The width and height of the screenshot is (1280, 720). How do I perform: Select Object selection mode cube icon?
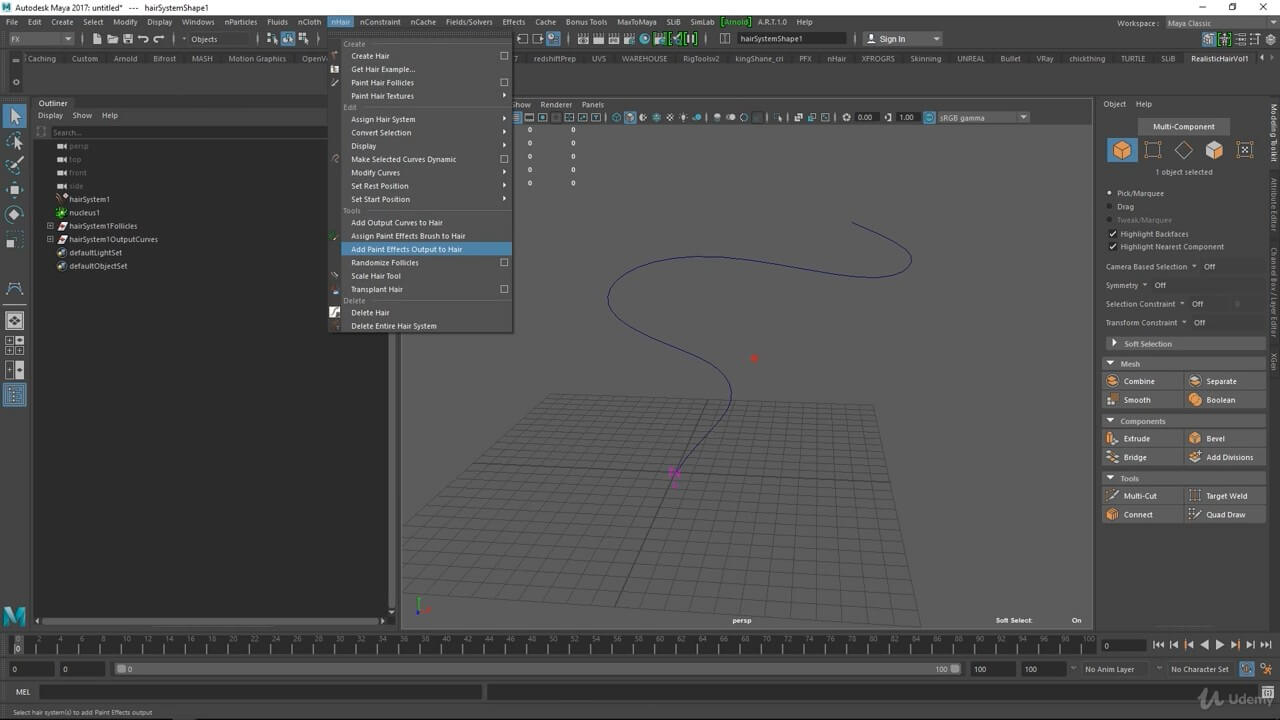pyautogui.click(x=1122, y=150)
